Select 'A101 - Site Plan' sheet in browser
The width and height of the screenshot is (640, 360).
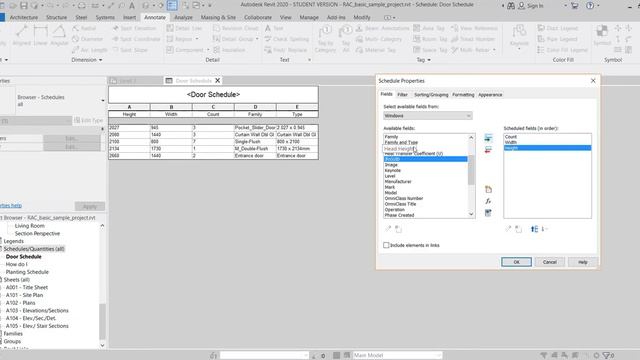[24, 295]
